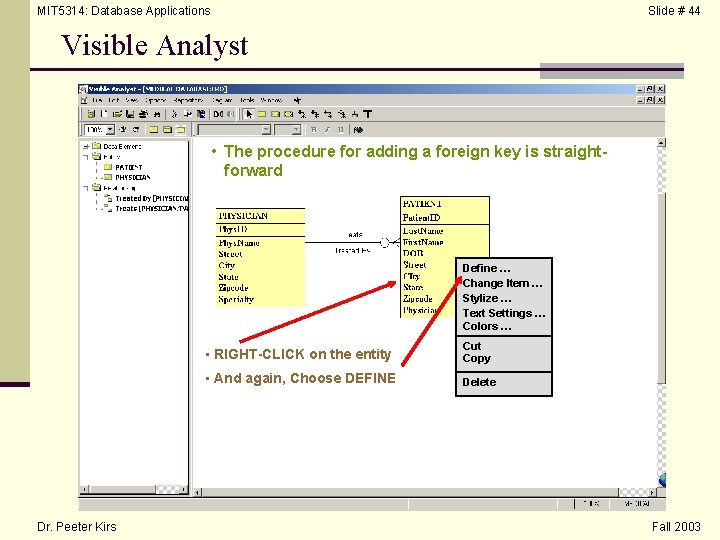Click the middle yellow view-level icon
The height and width of the screenshot is (540, 720).
tap(167, 129)
